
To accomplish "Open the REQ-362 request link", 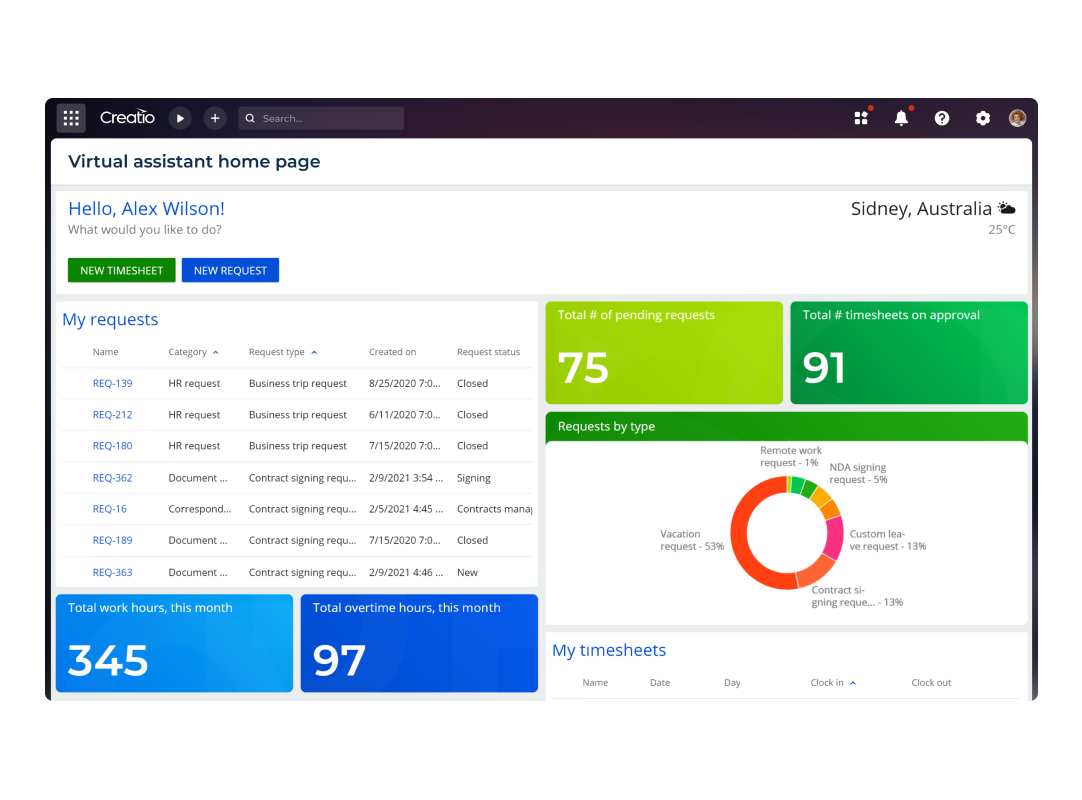I will pos(112,478).
